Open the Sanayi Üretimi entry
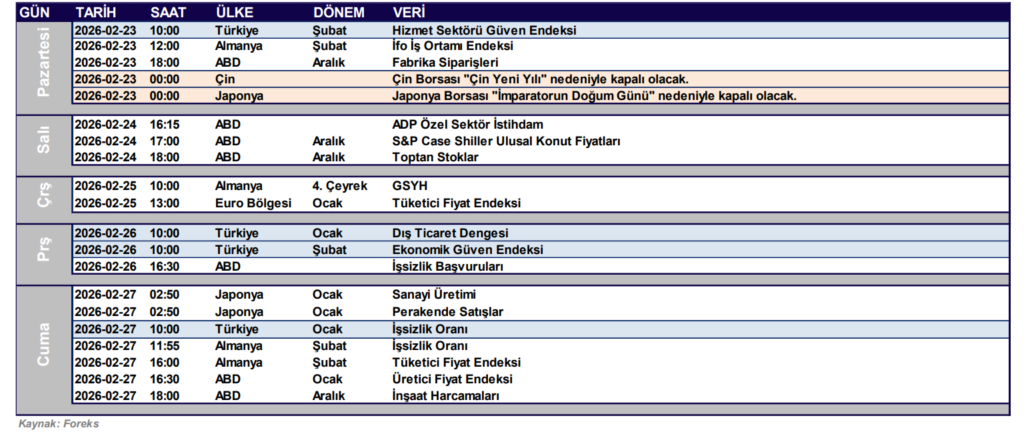Viewport: 1024px width, 438px height. coord(434,295)
